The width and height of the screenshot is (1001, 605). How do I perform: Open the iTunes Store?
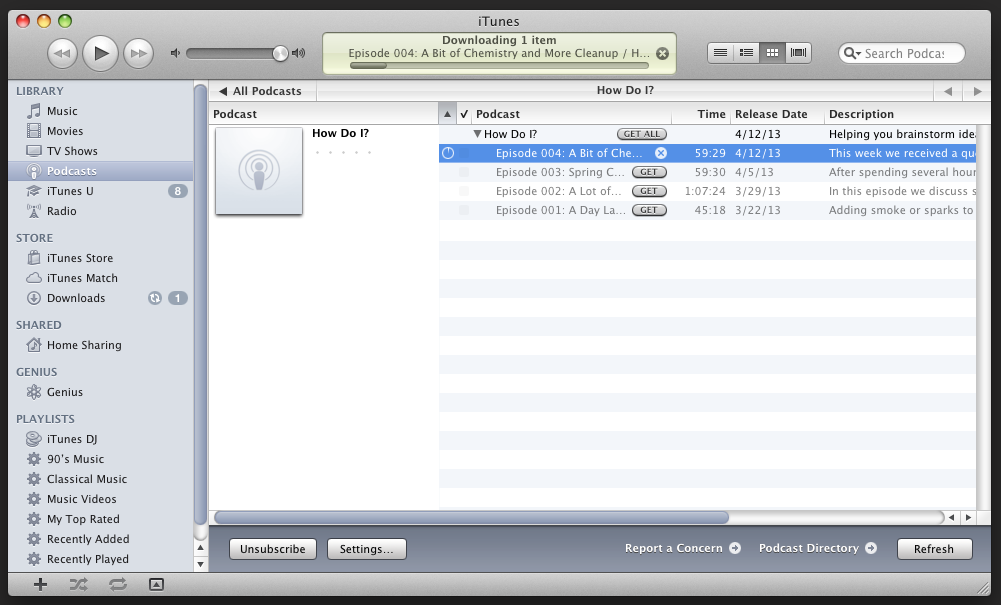(x=79, y=258)
